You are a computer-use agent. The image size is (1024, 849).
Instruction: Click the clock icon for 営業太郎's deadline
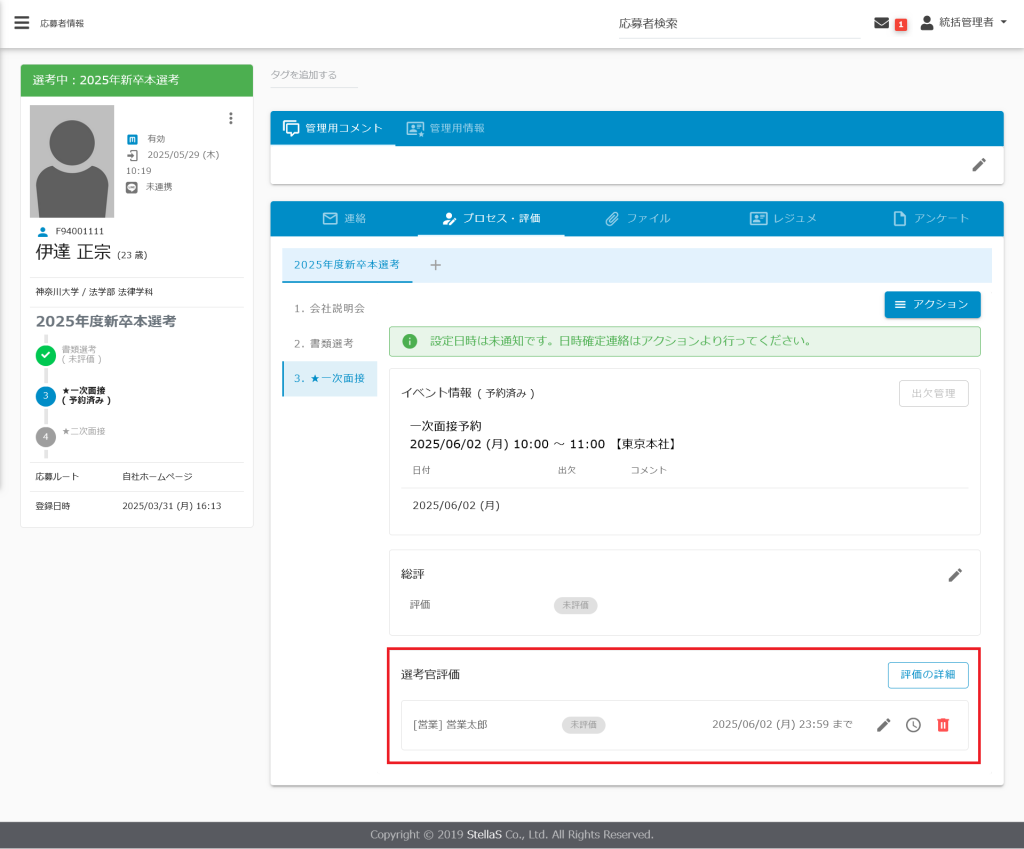[913, 725]
